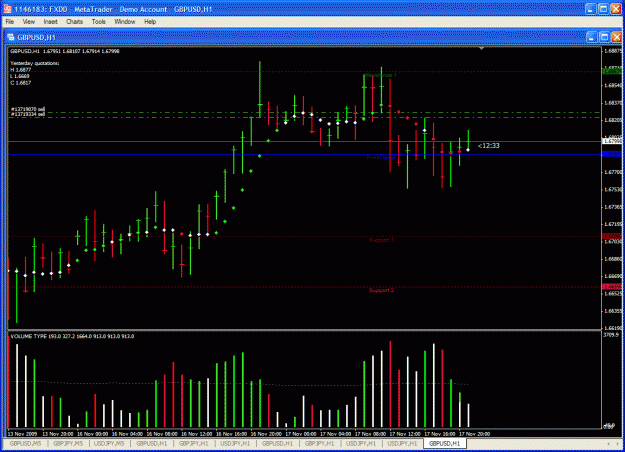Click the MetaTrader app icon in title bar
This screenshot has height=452, width=625.
pyautogui.click(x=7, y=9)
